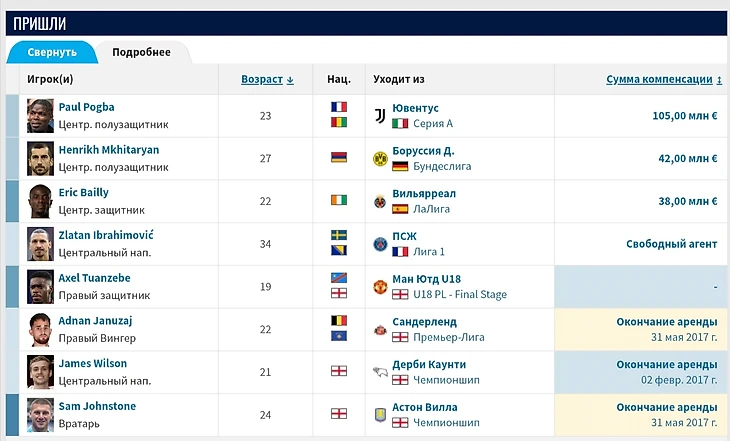
Task: Select the Свернуть tab
Action: (x=51, y=52)
